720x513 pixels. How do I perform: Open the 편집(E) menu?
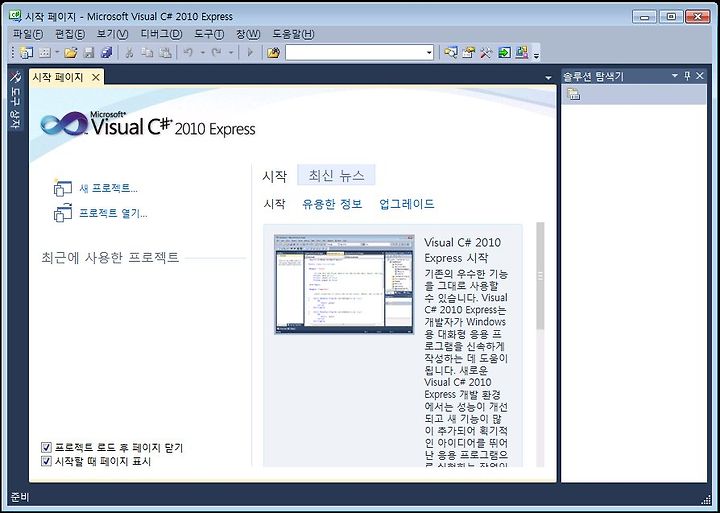[70, 34]
